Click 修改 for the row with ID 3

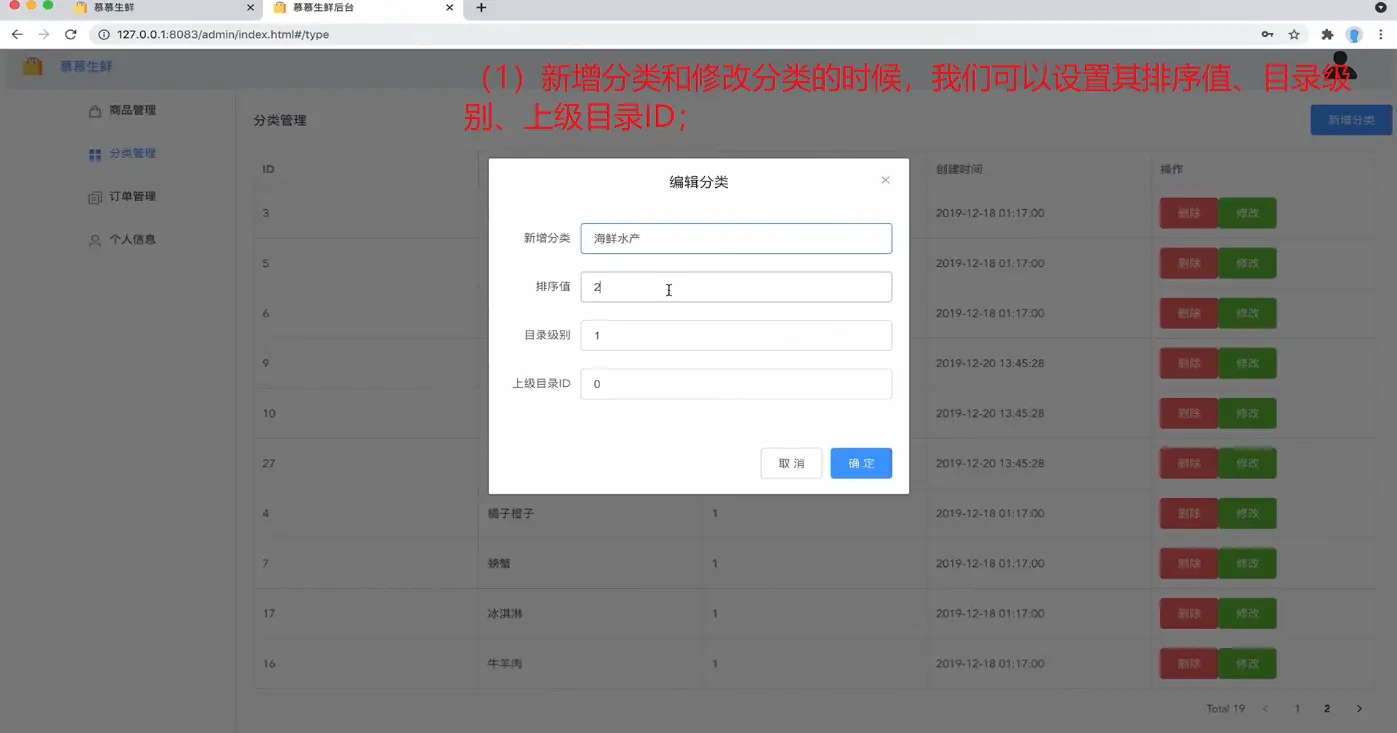(1247, 213)
